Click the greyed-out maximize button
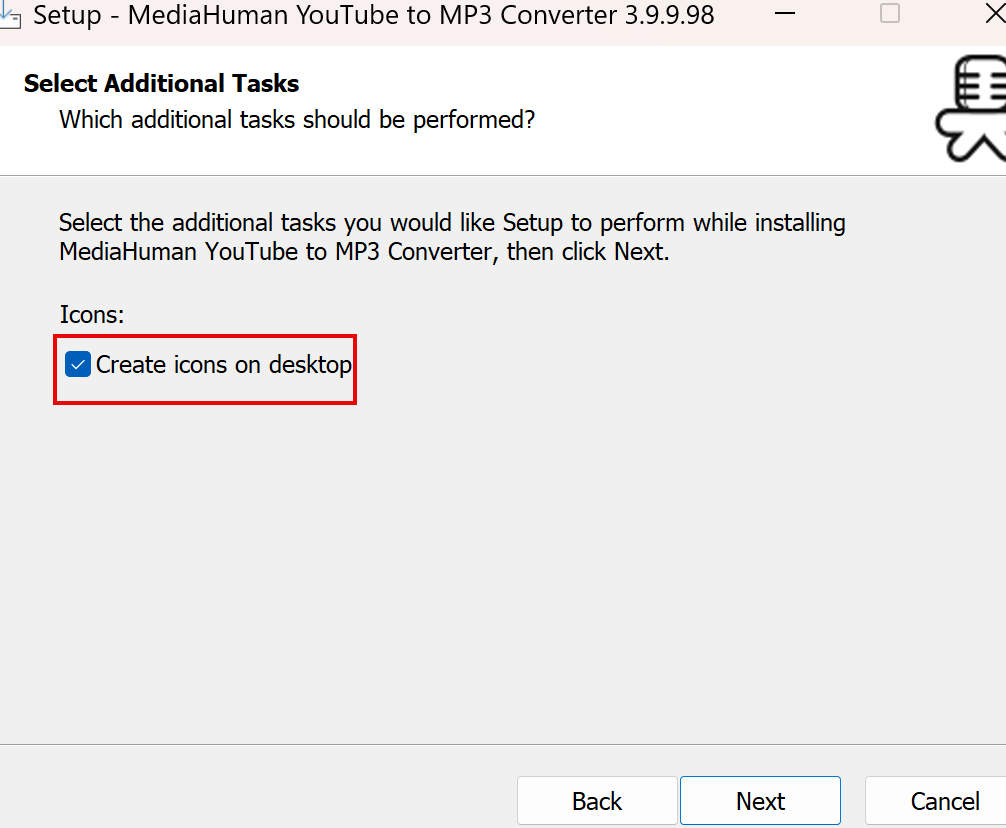Viewport: 1006px width, 828px height. (x=889, y=14)
